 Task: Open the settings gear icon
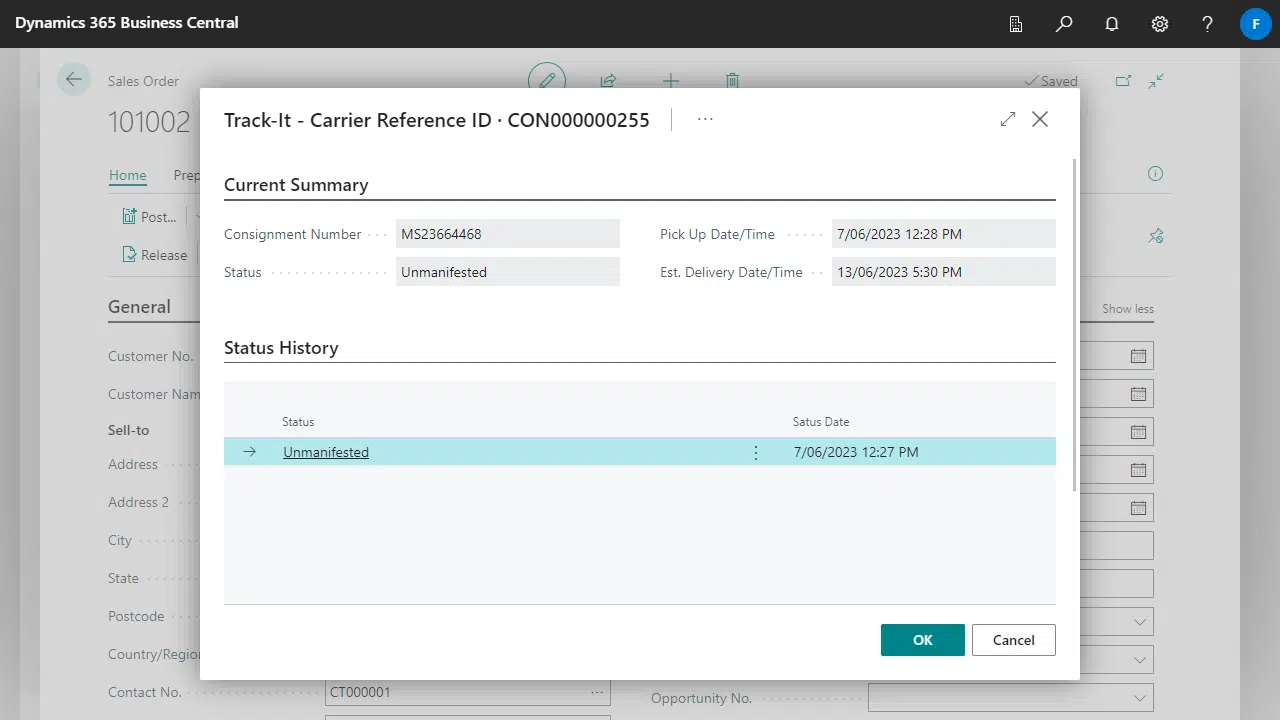click(1160, 24)
